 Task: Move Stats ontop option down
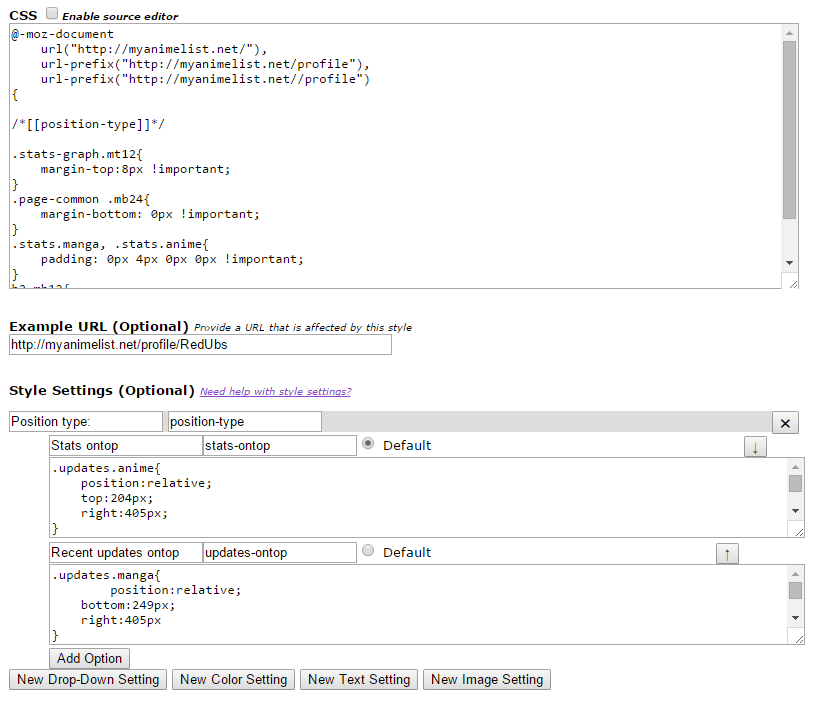755,447
